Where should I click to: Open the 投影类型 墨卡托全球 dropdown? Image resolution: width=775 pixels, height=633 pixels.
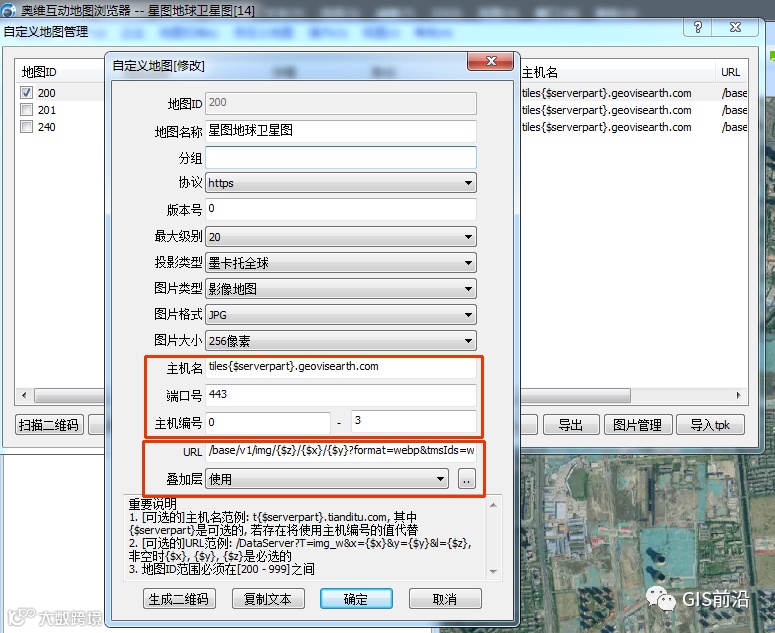tap(341, 263)
